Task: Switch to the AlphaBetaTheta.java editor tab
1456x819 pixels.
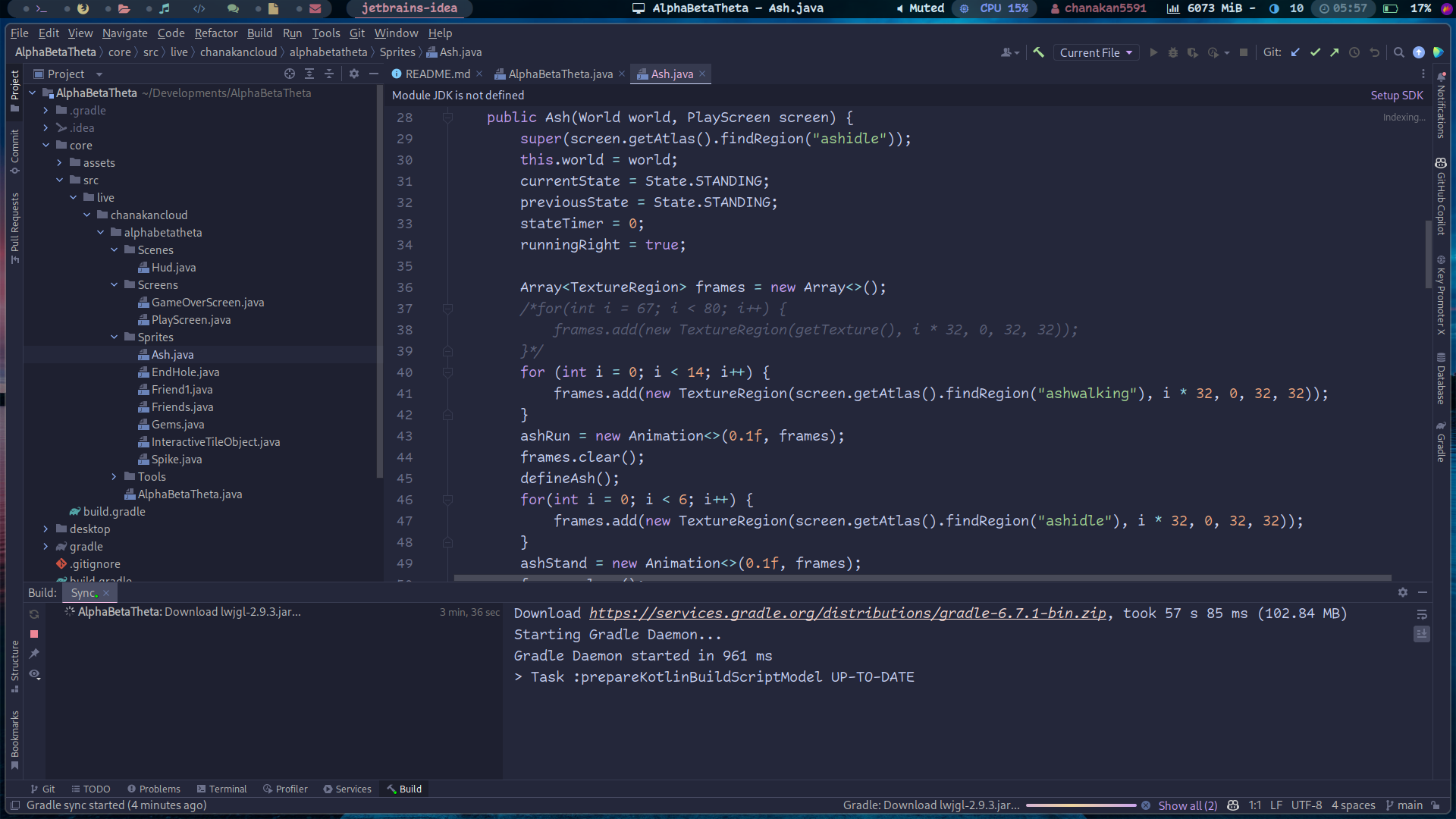Action: point(560,74)
